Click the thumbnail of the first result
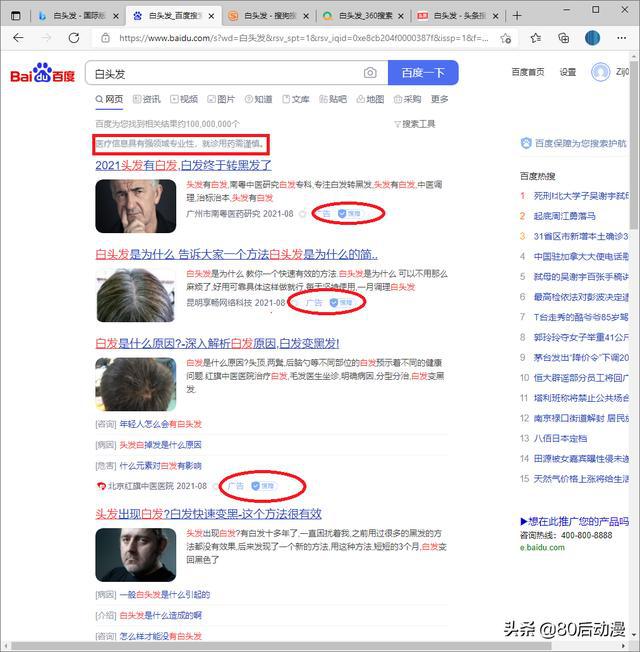Screen dimensions: 640x652 pyautogui.click(x=136, y=206)
